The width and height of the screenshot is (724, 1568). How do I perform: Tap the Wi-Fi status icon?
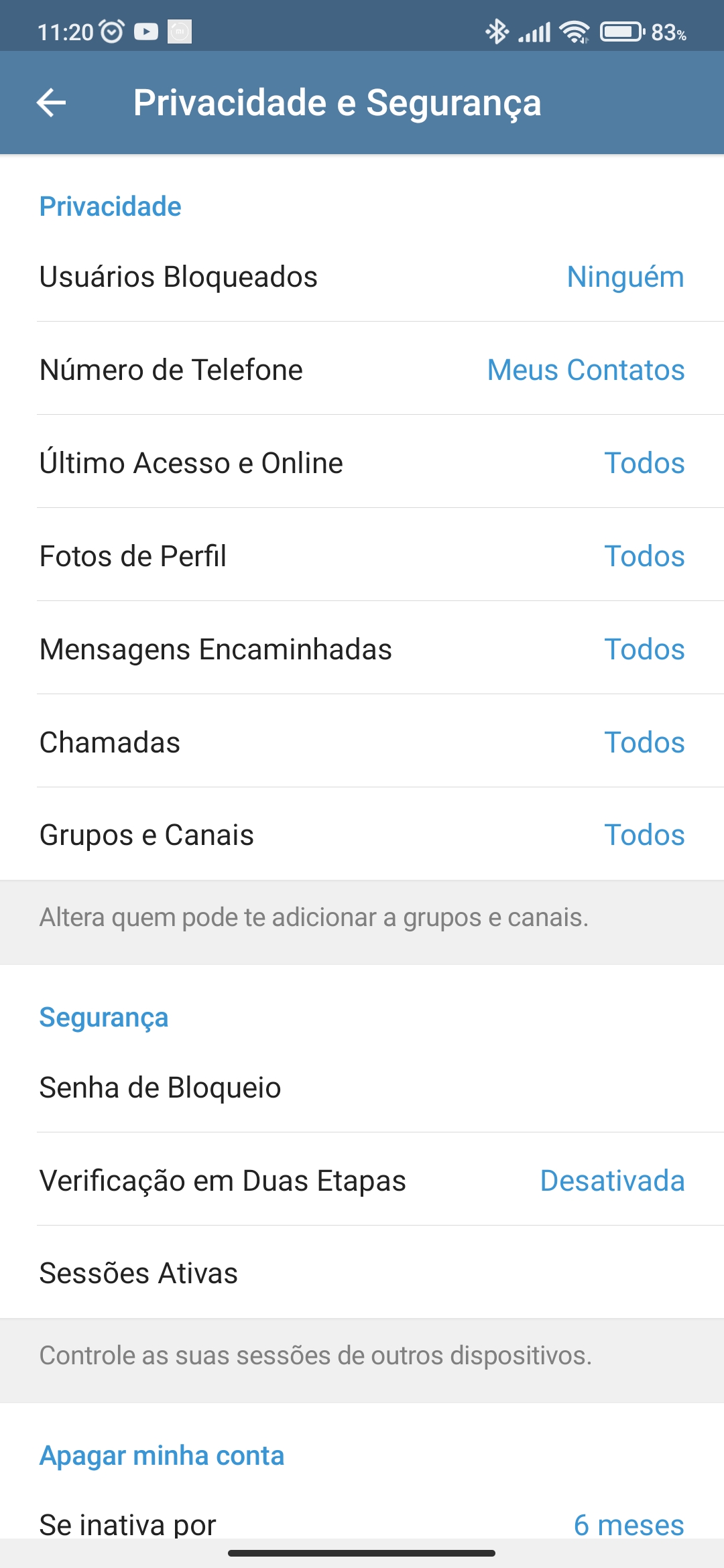pos(575,31)
